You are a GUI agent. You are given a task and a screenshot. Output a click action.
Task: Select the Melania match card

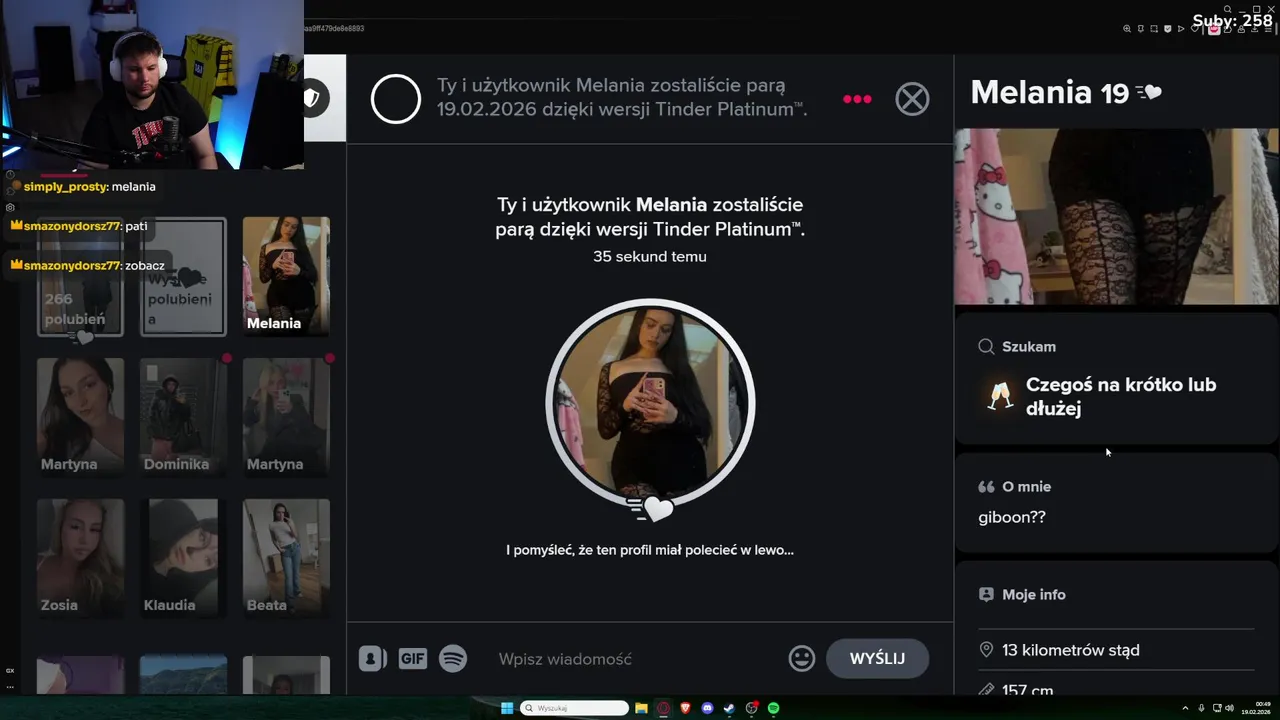click(286, 276)
